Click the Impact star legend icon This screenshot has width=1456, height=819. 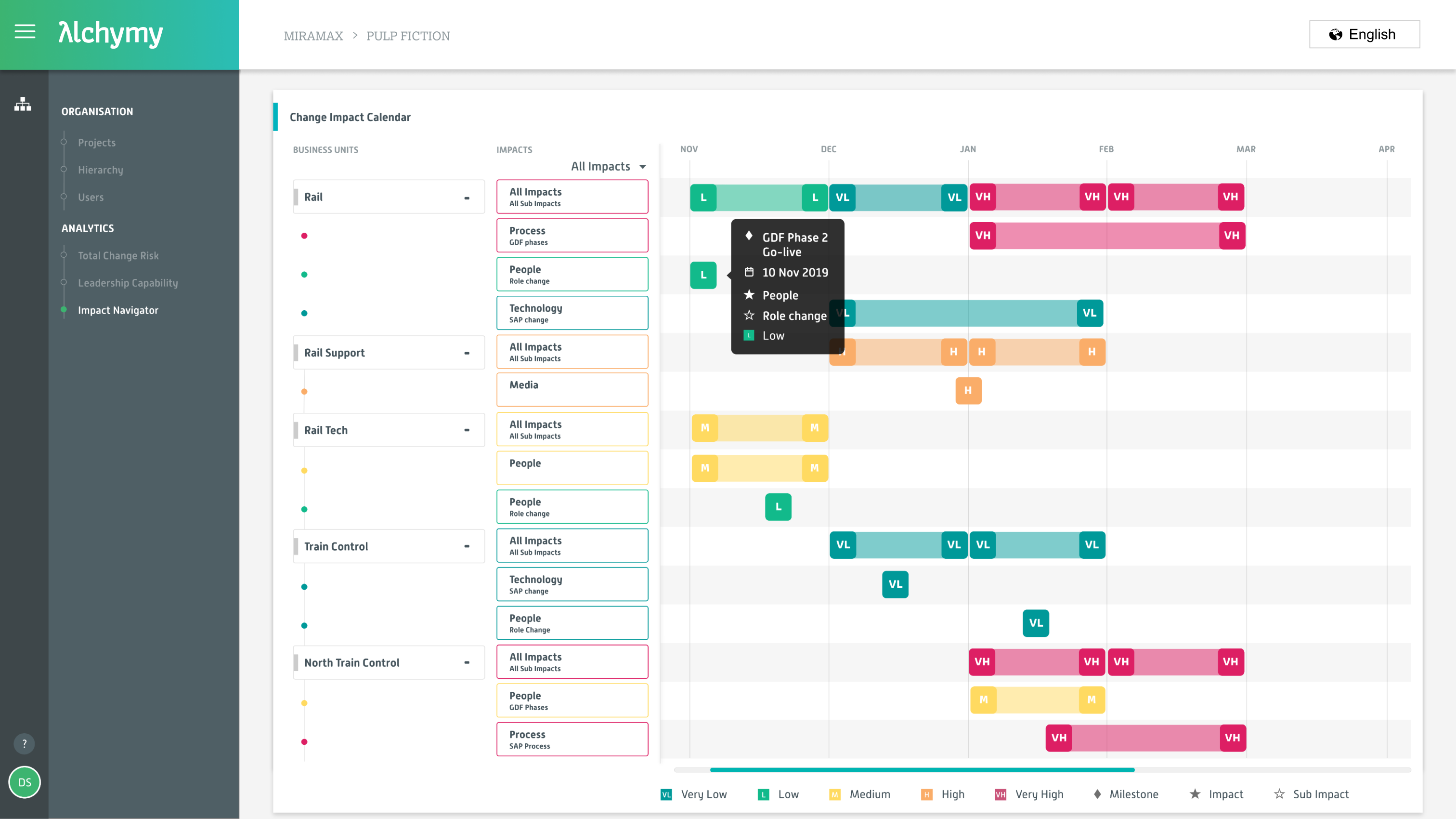(x=1195, y=794)
